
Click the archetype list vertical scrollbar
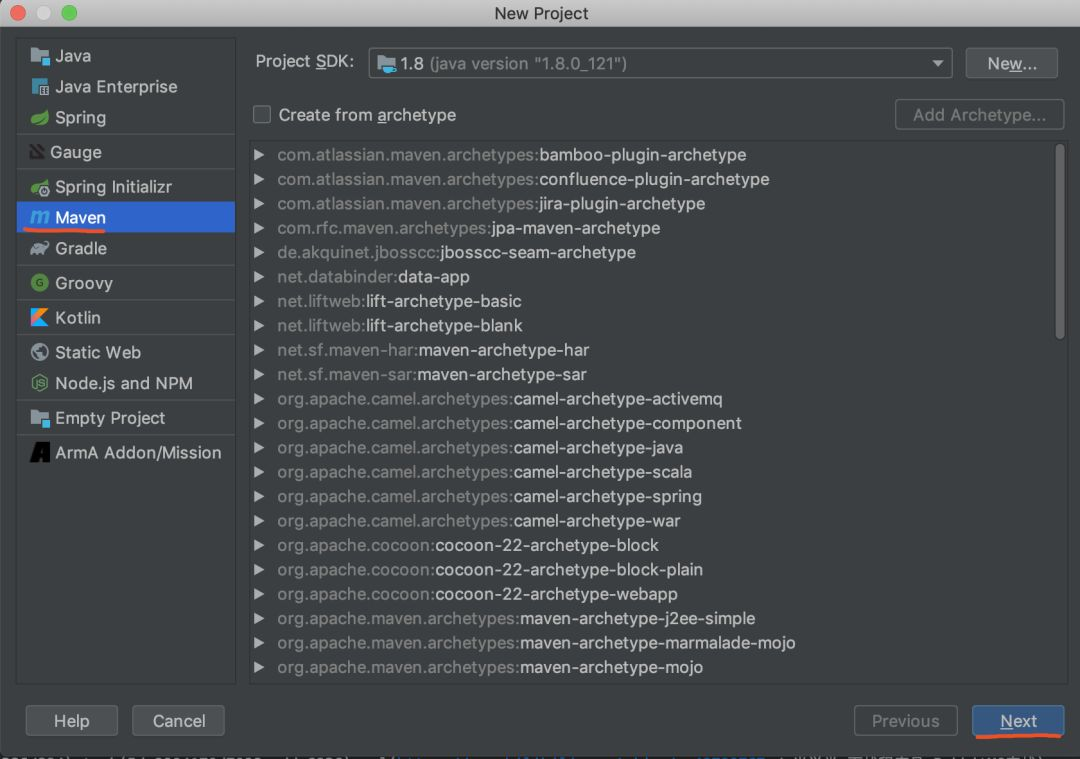[1059, 241]
